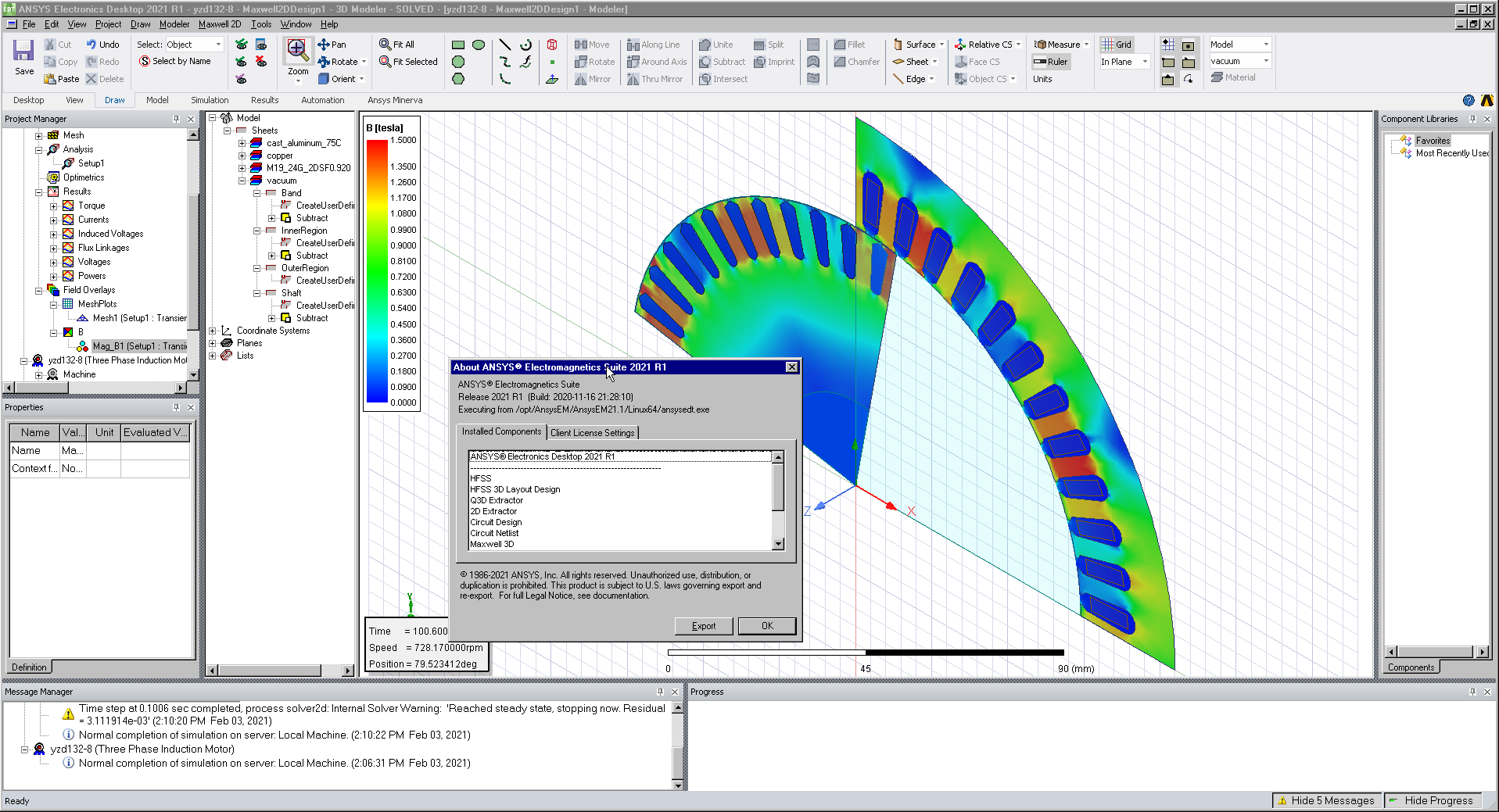
Task: Choose the Draw ellipse tool
Action: click(479, 45)
